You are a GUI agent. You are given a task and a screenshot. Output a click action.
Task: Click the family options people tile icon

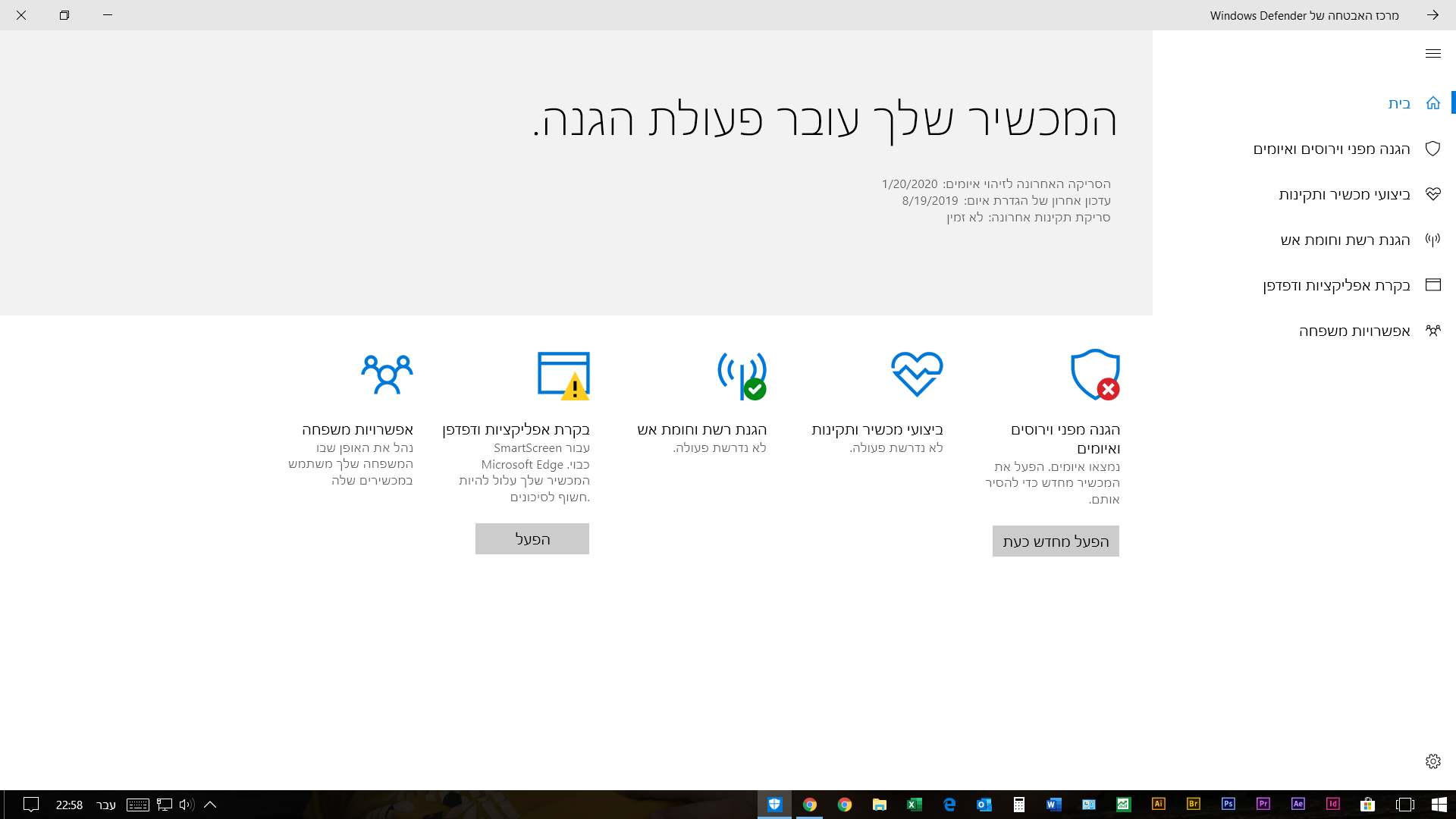pyautogui.click(x=387, y=375)
